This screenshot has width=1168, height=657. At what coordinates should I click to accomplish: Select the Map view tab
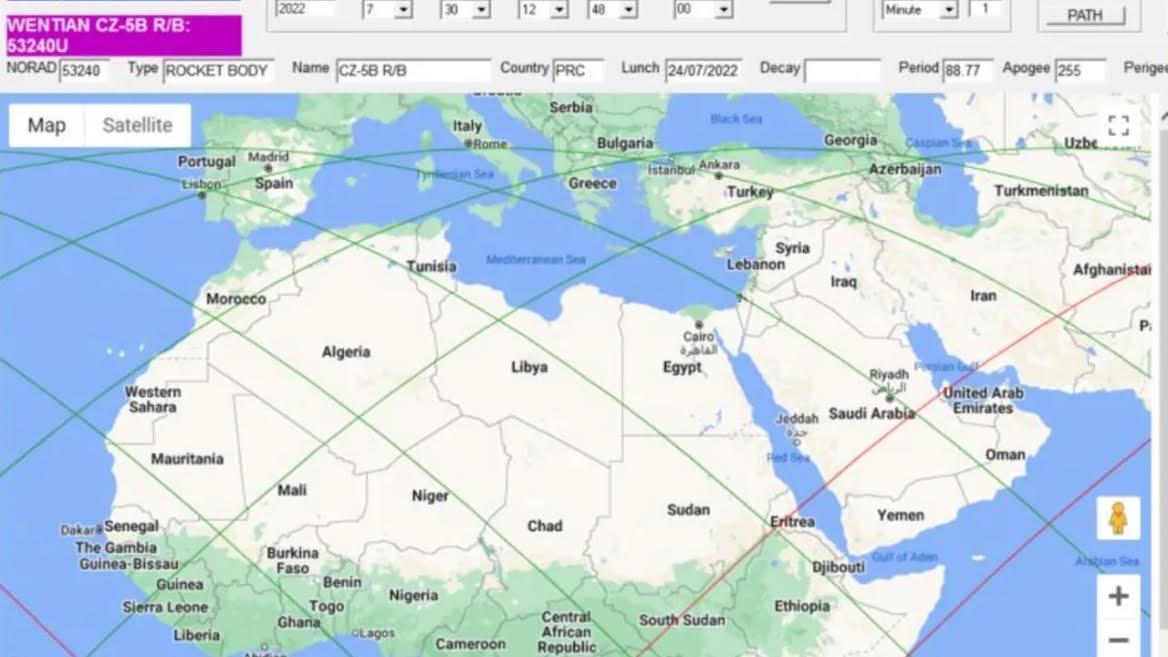pyautogui.click(x=46, y=125)
